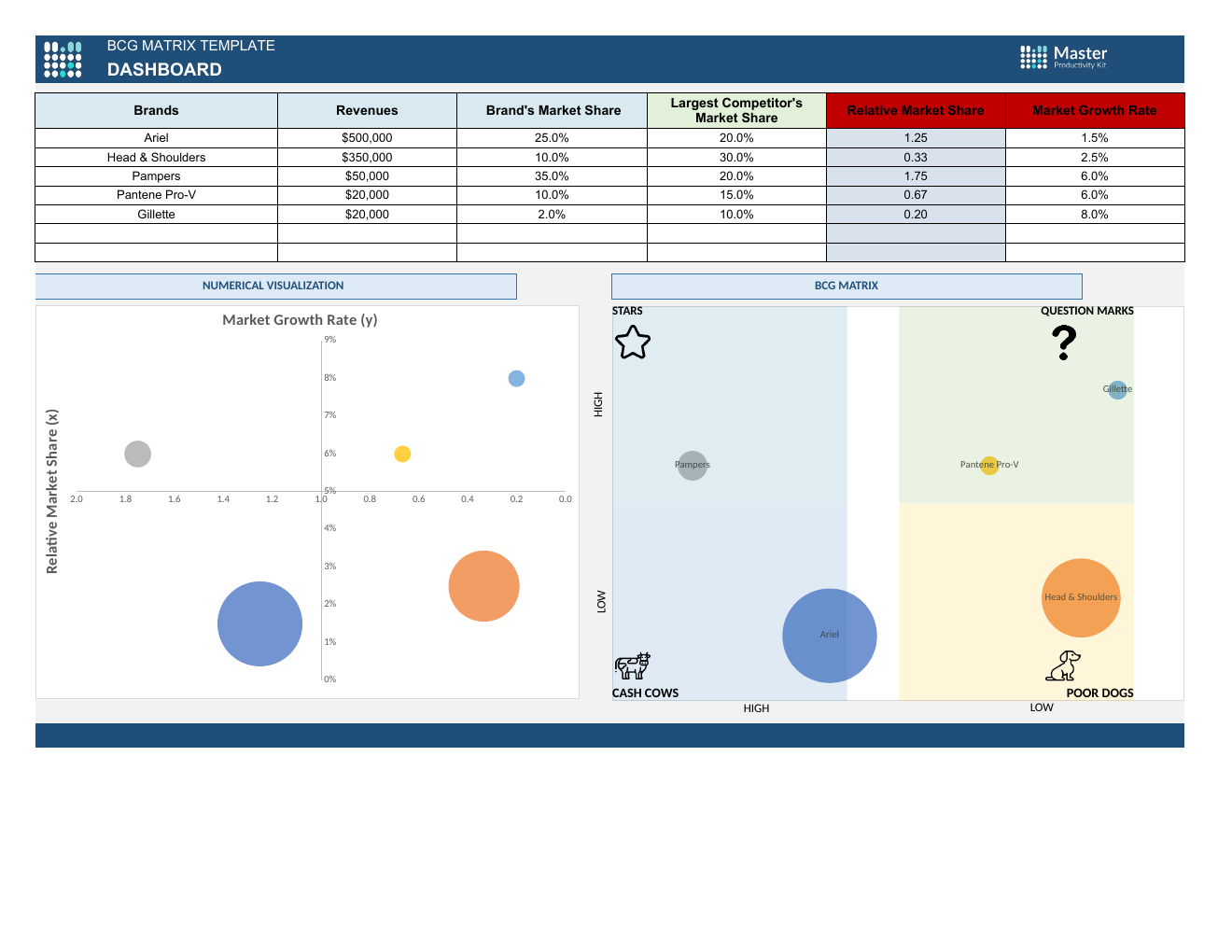Click the gray bubble in the numerical chart
Image resolution: width=1232 pixels, height=952 pixels.
coord(137,454)
